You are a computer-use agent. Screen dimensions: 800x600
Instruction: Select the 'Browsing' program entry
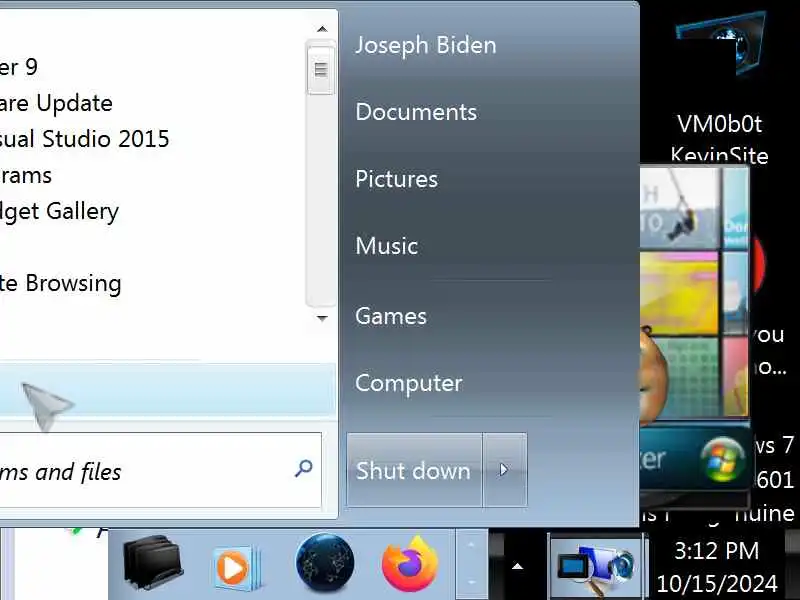click(x=60, y=284)
